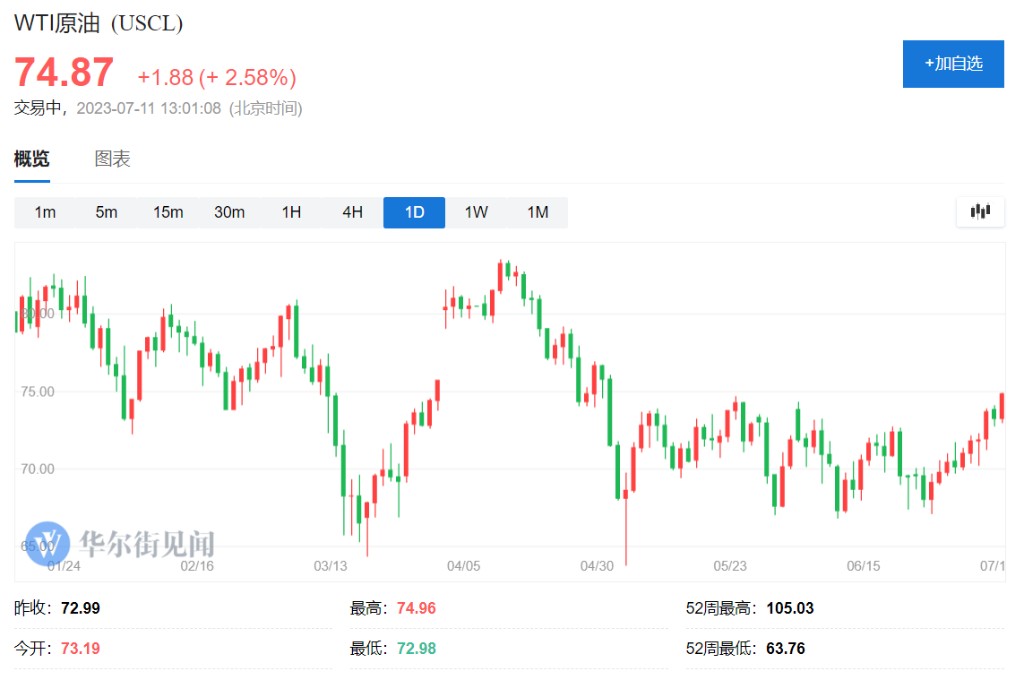Click the 04/05 date marker on axis

[463, 566]
